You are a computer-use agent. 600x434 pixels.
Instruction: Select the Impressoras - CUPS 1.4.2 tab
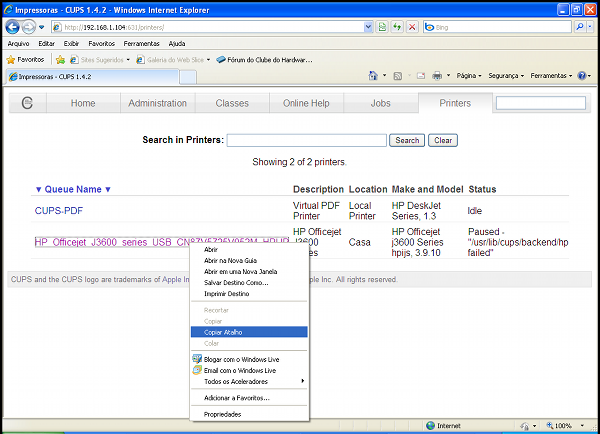coord(92,77)
